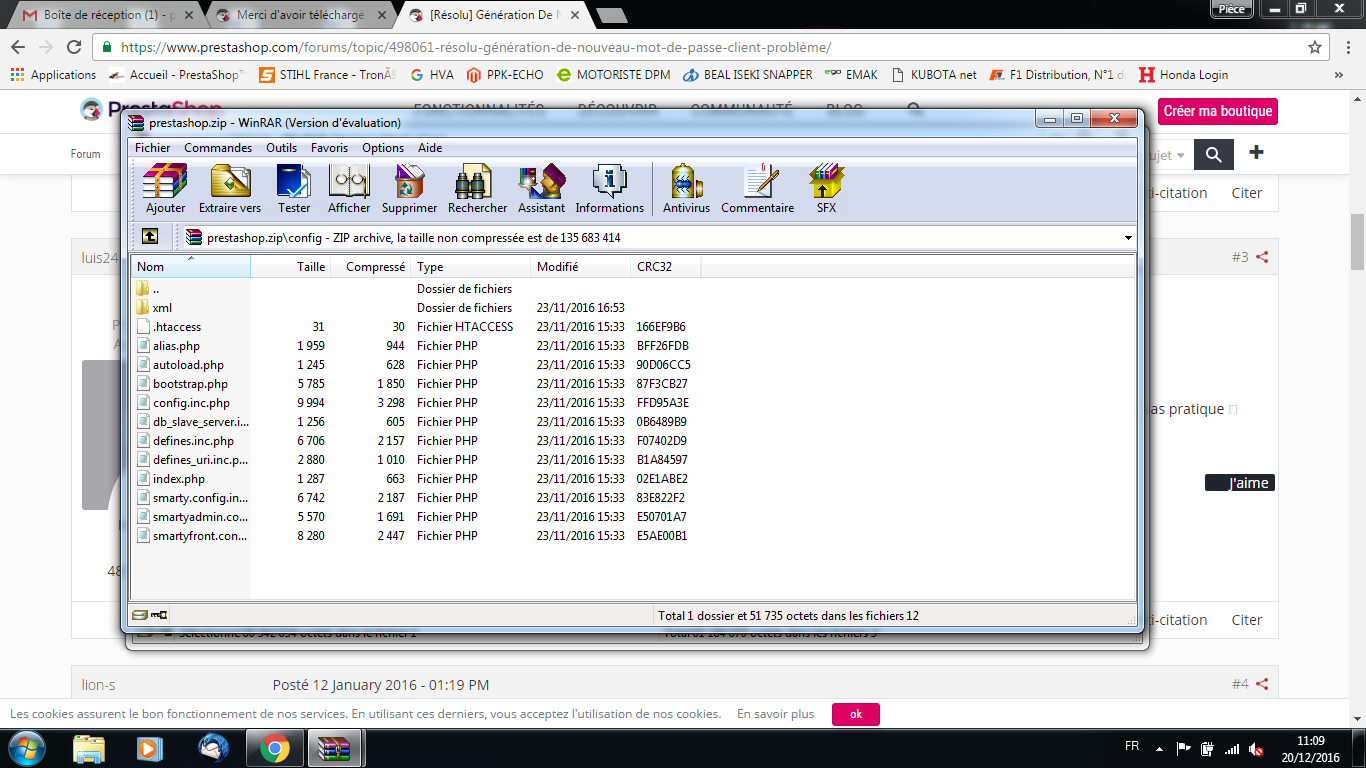Click the Ajouter toolbar icon in WinRAR
Image resolution: width=1366 pixels, height=768 pixels.
[x=165, y=189]
